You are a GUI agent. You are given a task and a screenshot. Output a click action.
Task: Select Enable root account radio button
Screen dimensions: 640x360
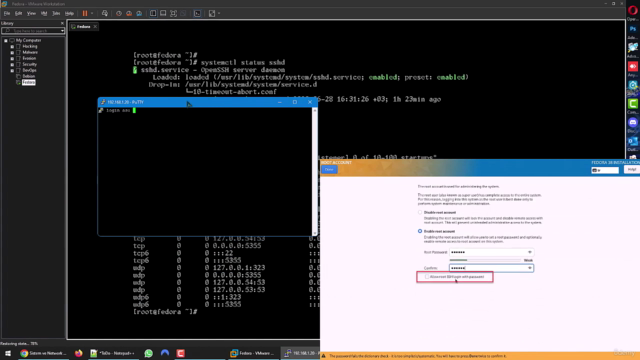point(420,231)
